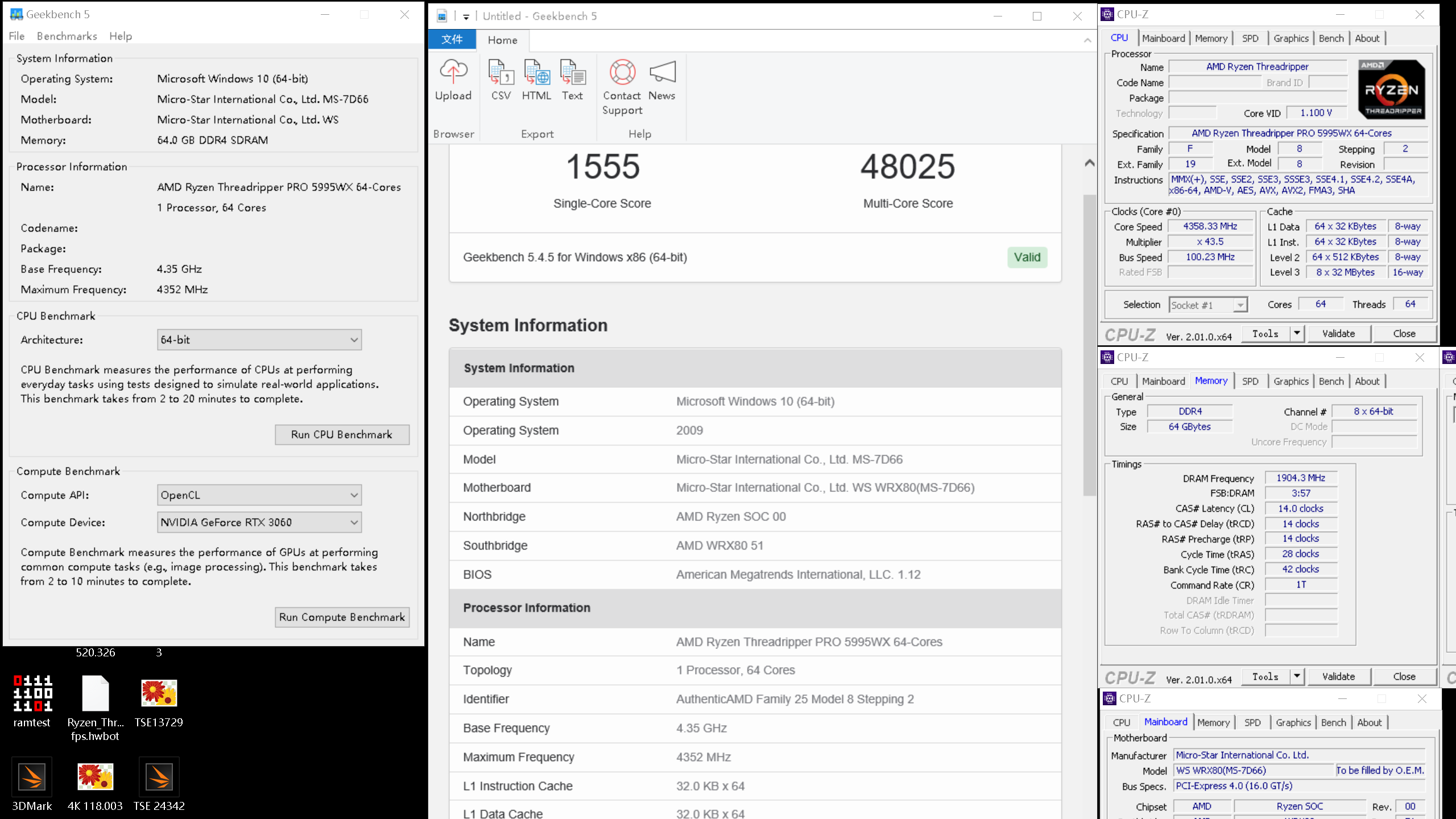The width and height of the screenshot is (1456, 819).
Task: Open the ramtest desktop icon
Action: point(32,701)
